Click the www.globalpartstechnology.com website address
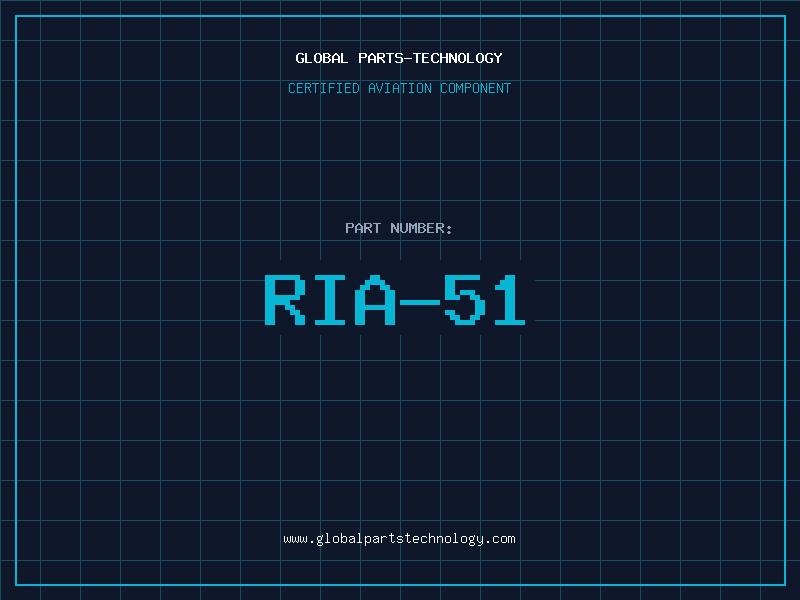 (399, 539)
